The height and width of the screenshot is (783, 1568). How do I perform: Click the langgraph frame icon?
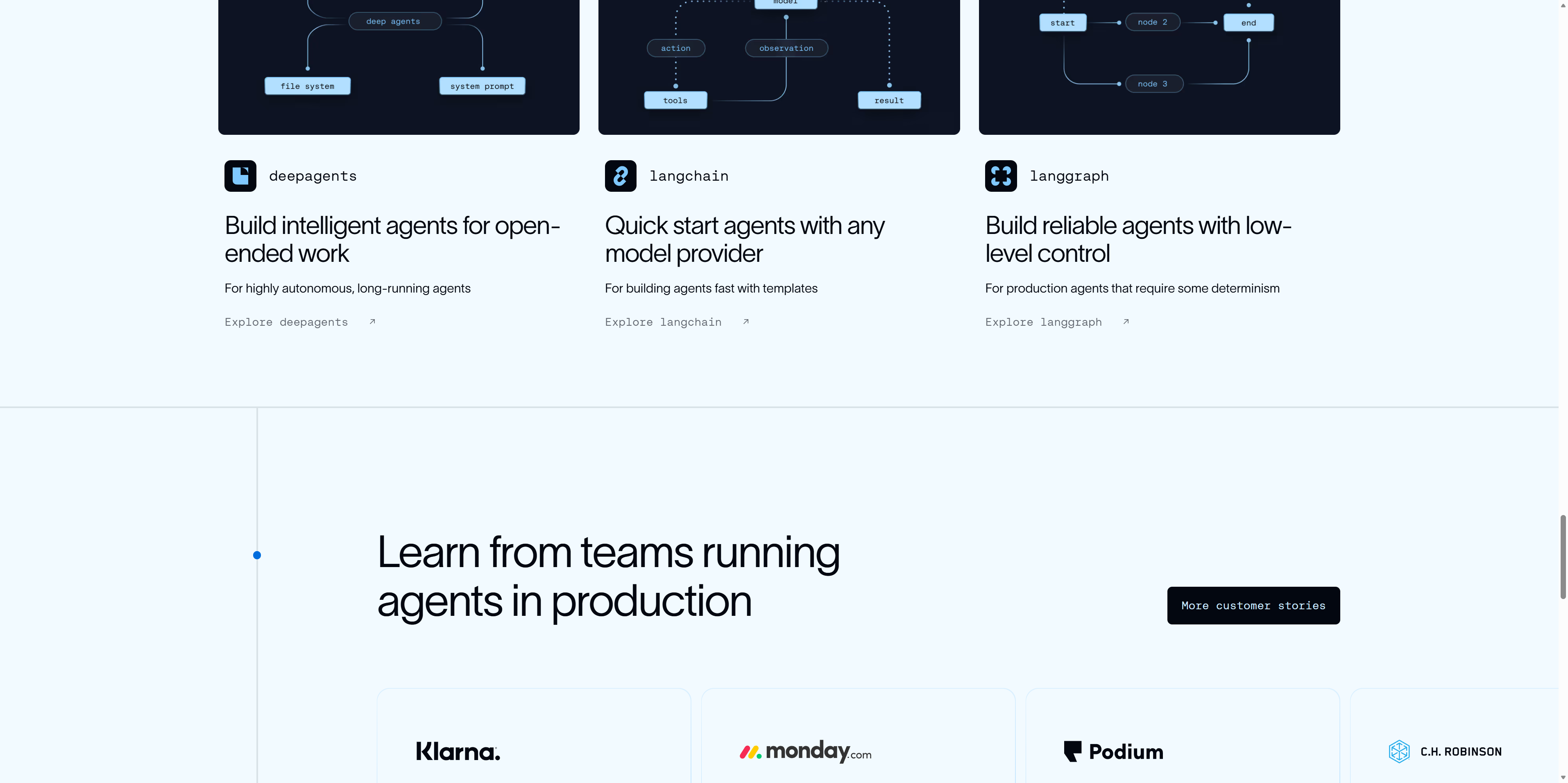(1001, 176)
